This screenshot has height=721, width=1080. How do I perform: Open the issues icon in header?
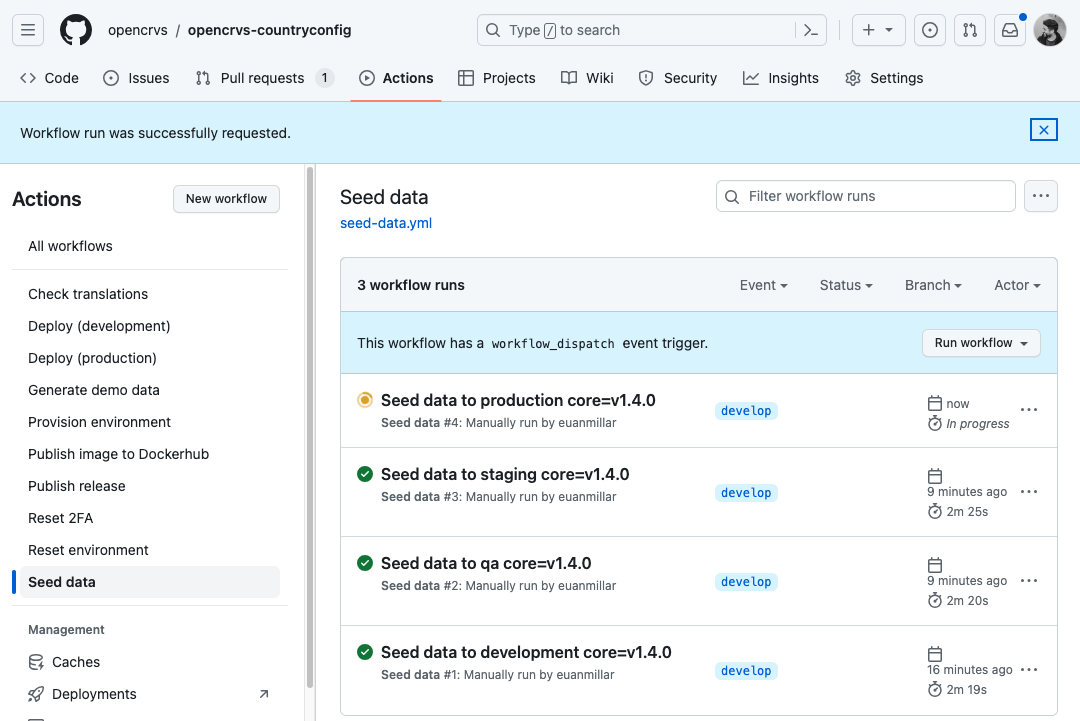pos(930,30)
